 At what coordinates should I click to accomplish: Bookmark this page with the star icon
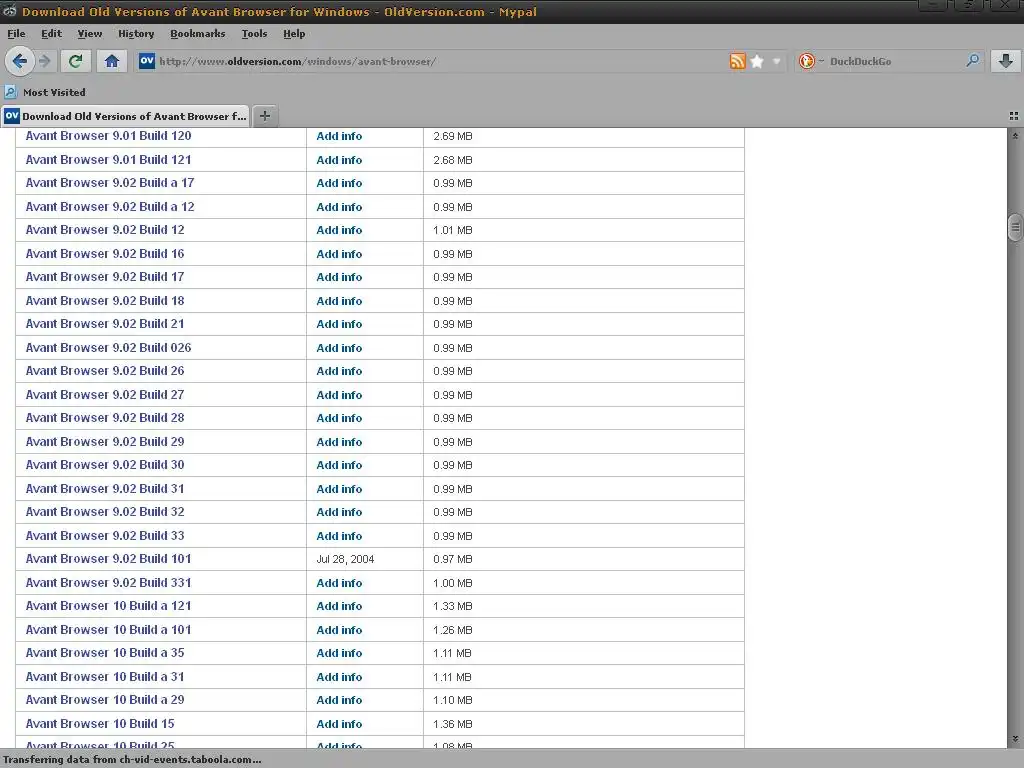(757, 61)
